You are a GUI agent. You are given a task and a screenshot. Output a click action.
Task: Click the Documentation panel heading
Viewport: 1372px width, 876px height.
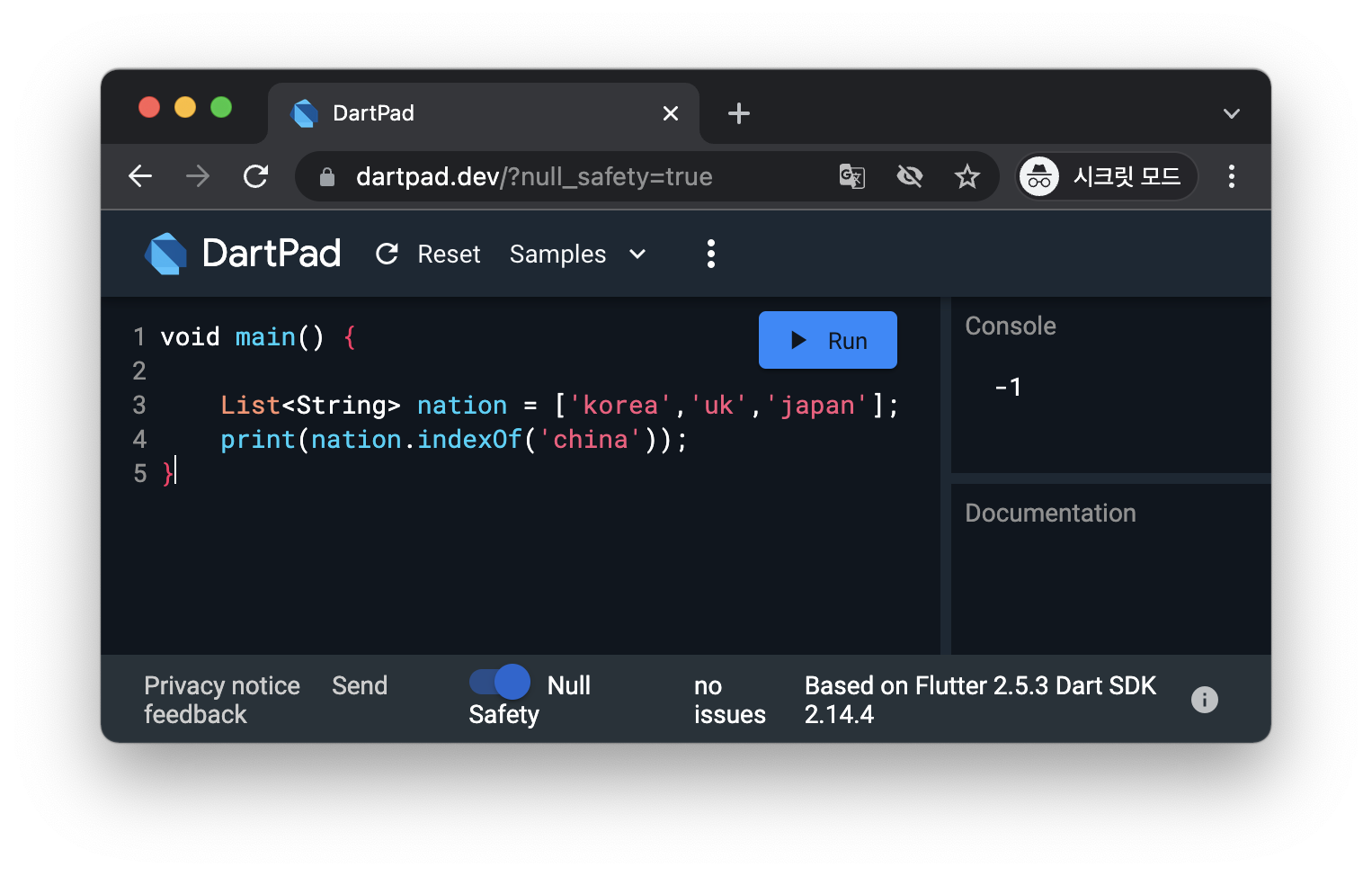(1050, 513)
